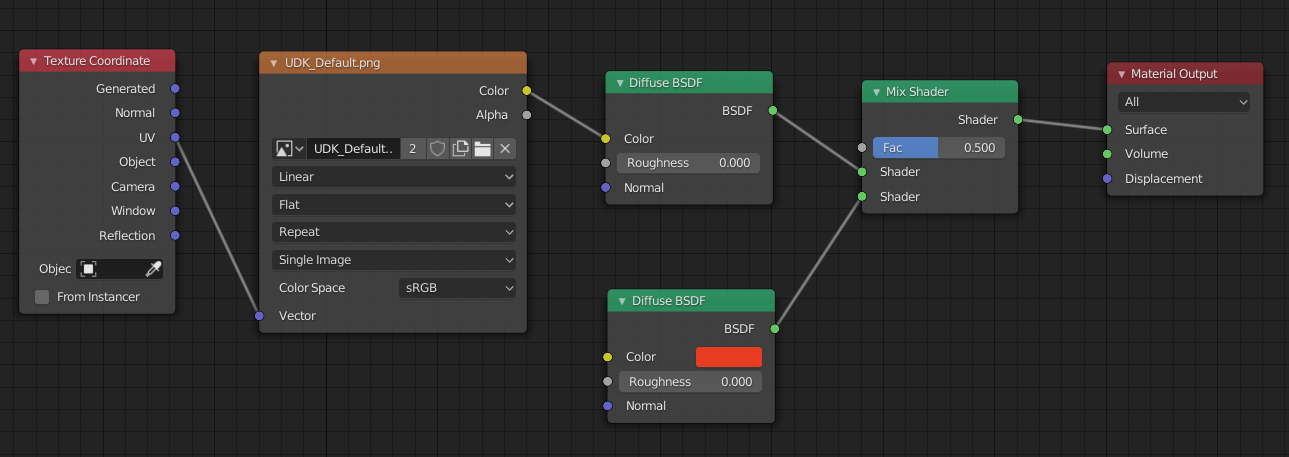The height and width of the screenshot is (457, 1289).
Task: Open the image browse dropdown icon
Action: (289, 149)
